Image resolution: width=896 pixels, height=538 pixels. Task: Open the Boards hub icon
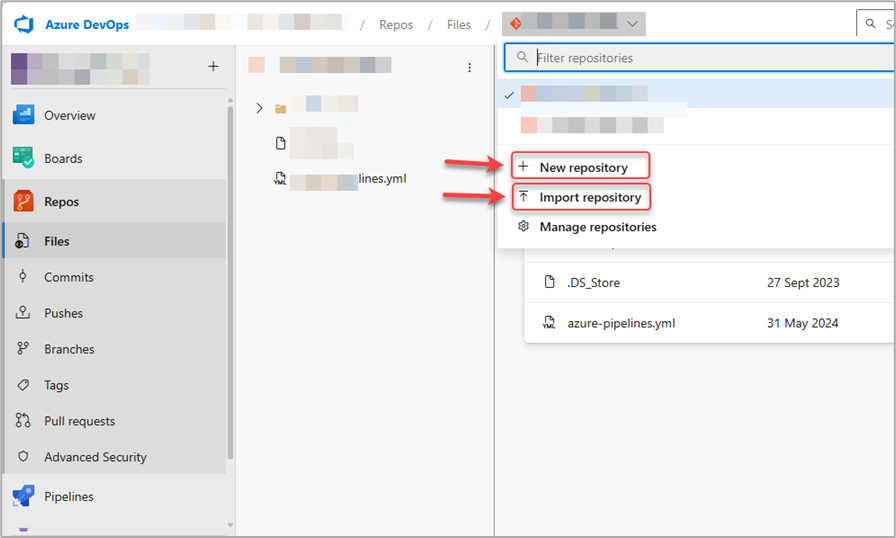[24, 158]
